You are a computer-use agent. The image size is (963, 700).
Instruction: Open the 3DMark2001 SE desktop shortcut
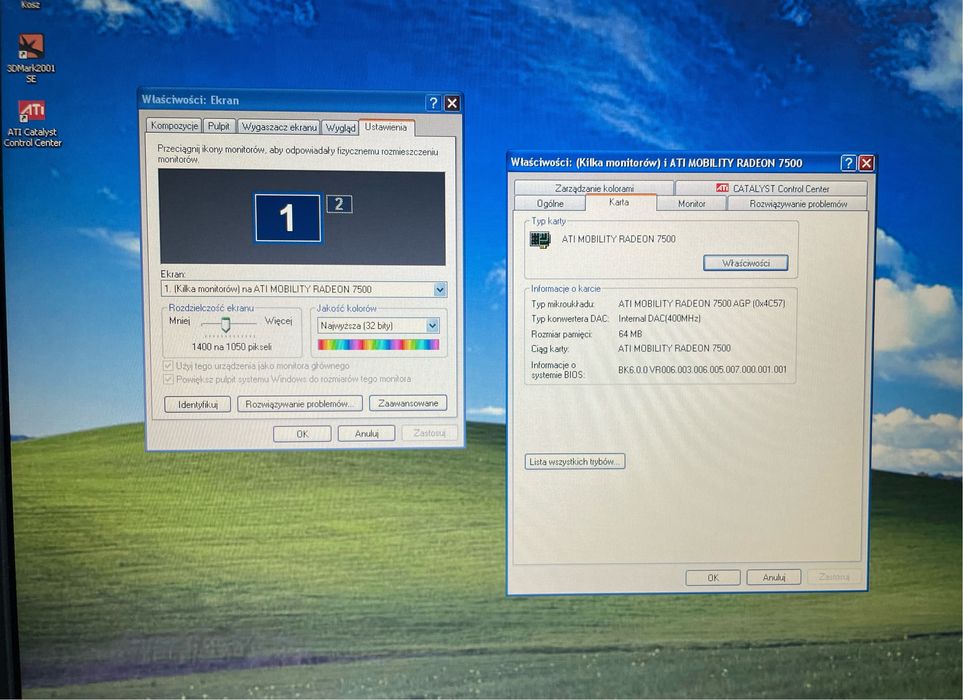pyautogui.click(x=31, y=58)
